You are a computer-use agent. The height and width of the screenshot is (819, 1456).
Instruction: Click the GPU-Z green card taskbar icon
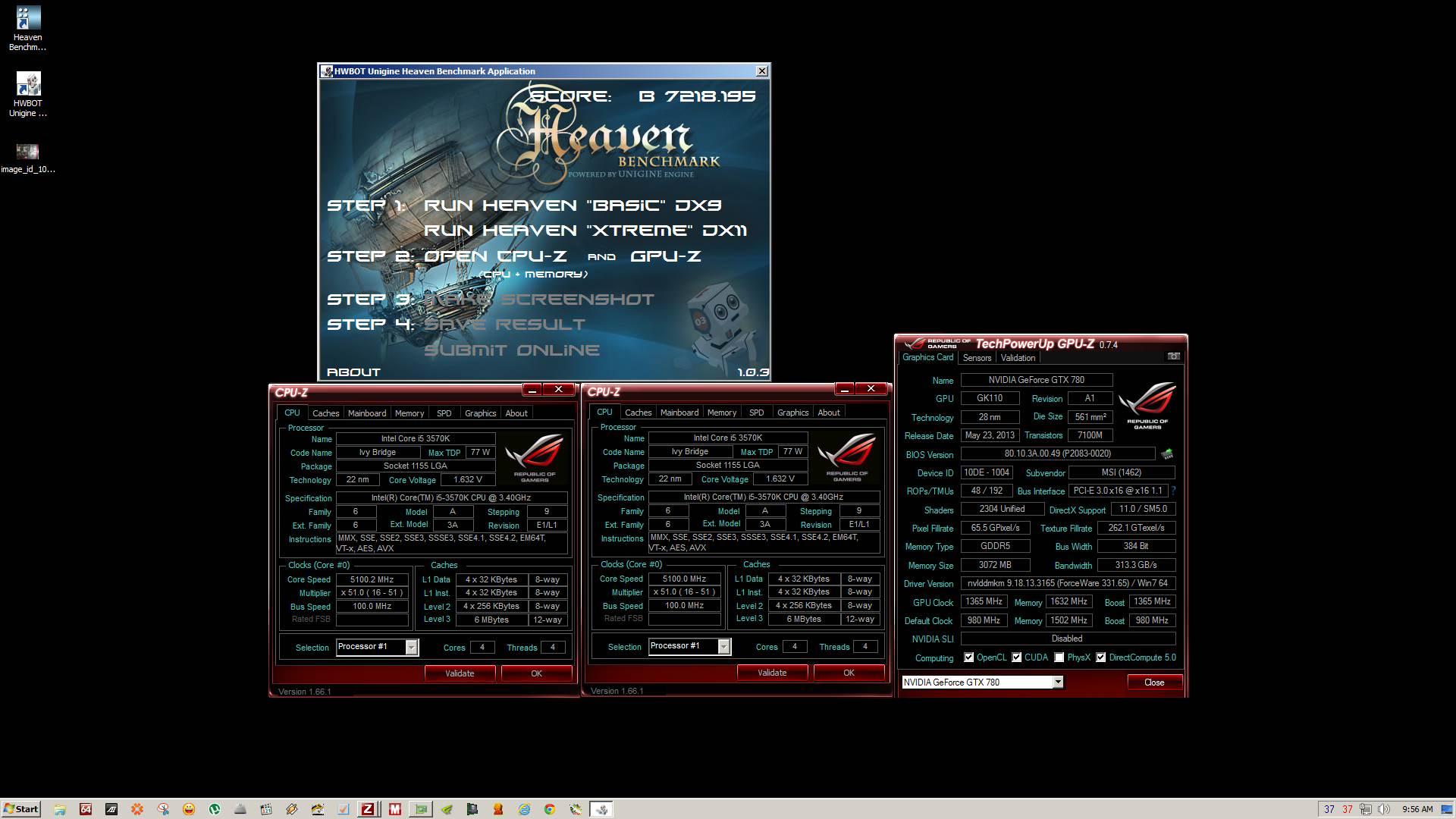click(x=421, y=809)
